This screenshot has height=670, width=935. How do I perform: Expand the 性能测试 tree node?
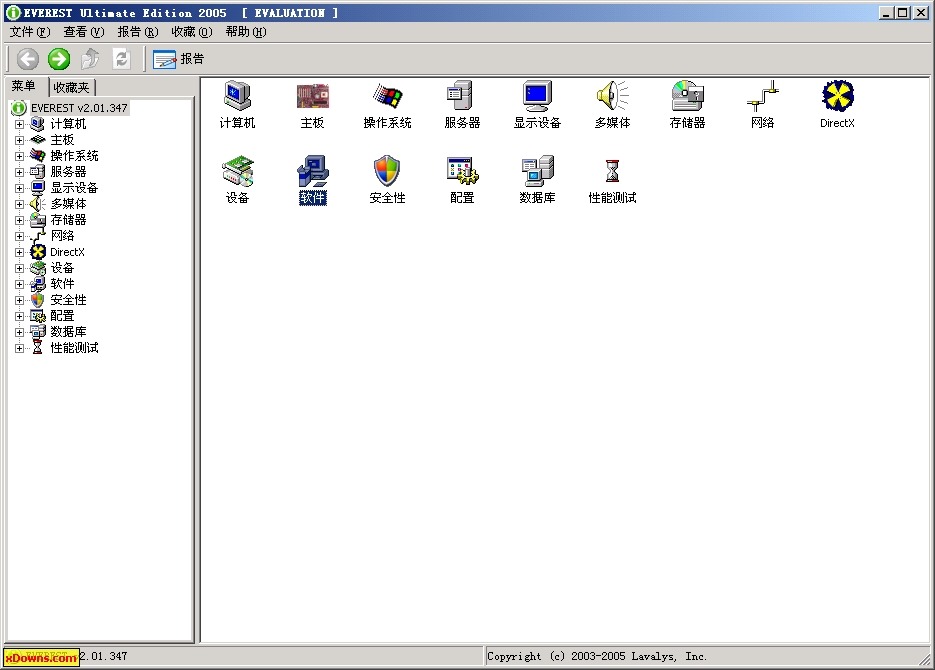19,349
